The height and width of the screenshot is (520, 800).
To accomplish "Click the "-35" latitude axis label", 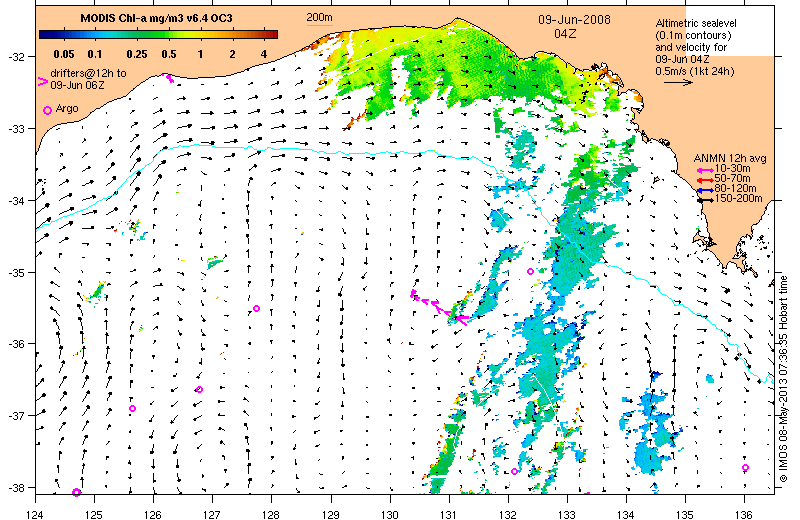I will pos(15,273).
